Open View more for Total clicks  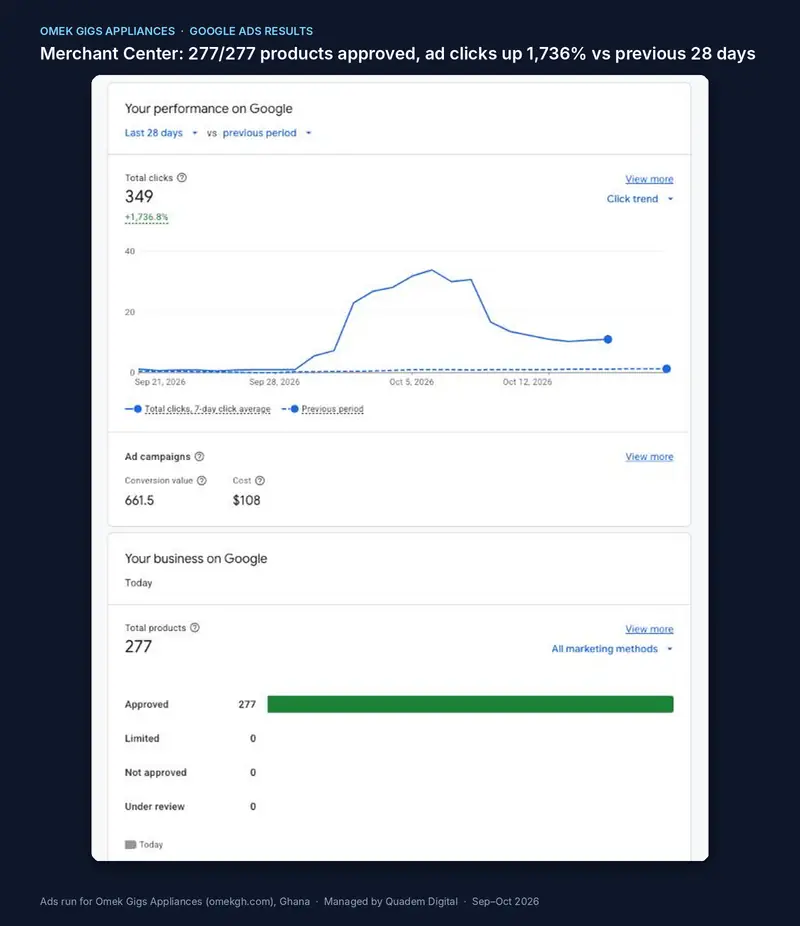(649, 179)
